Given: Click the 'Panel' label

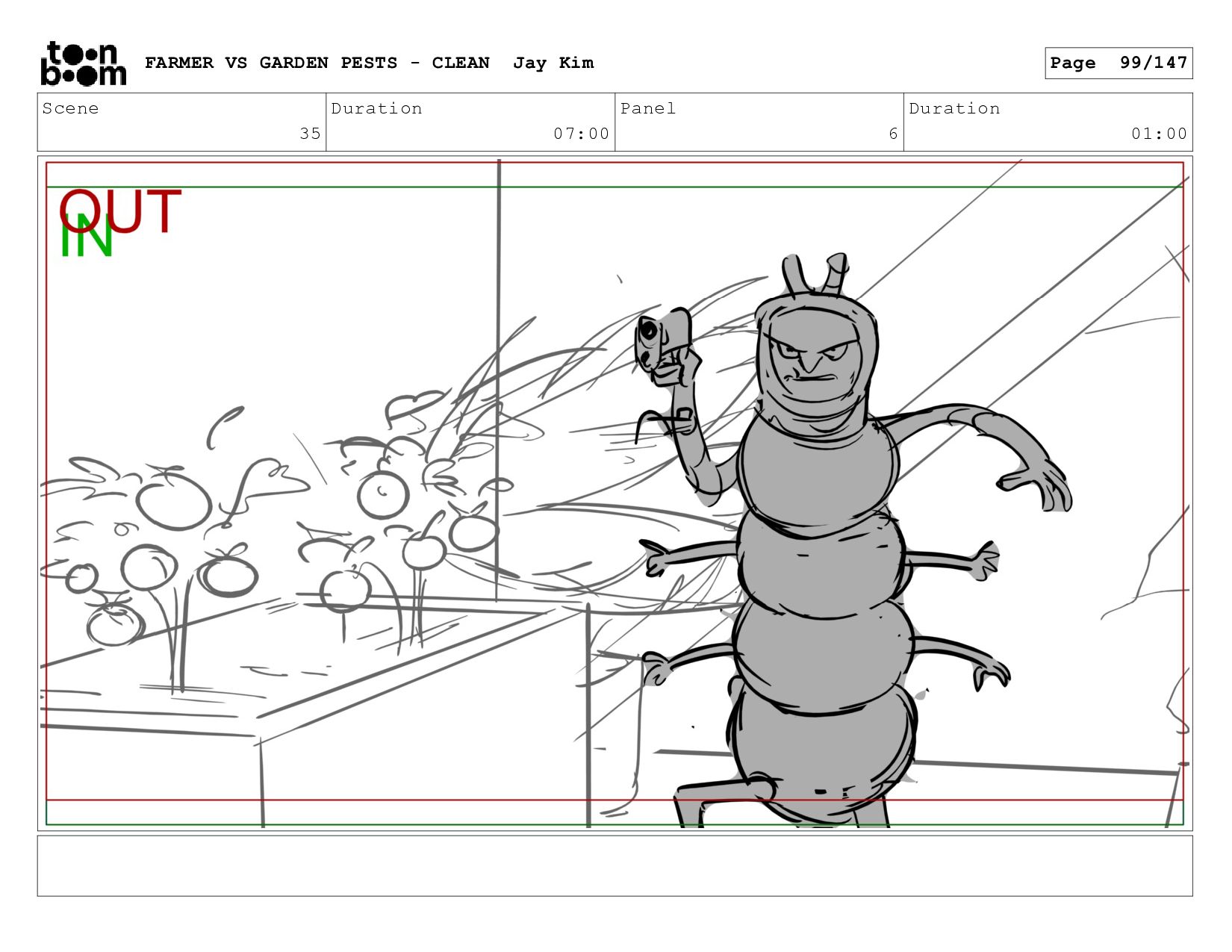Looking at the screenshot, I should click(648, 108).
